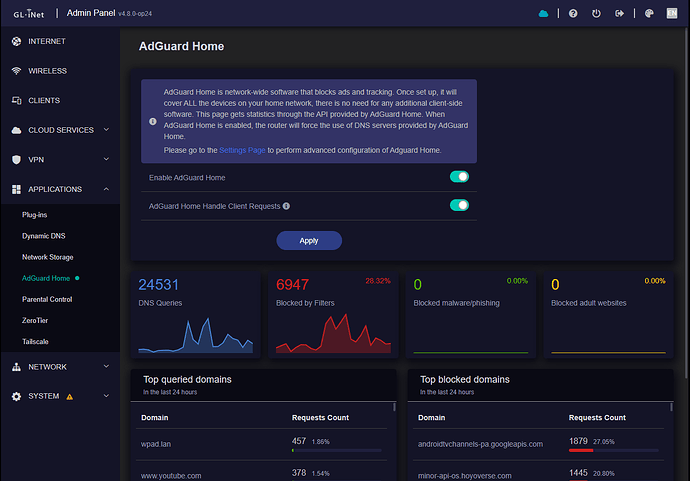Expand the Network menu chevron

click(x=106, y=367)
